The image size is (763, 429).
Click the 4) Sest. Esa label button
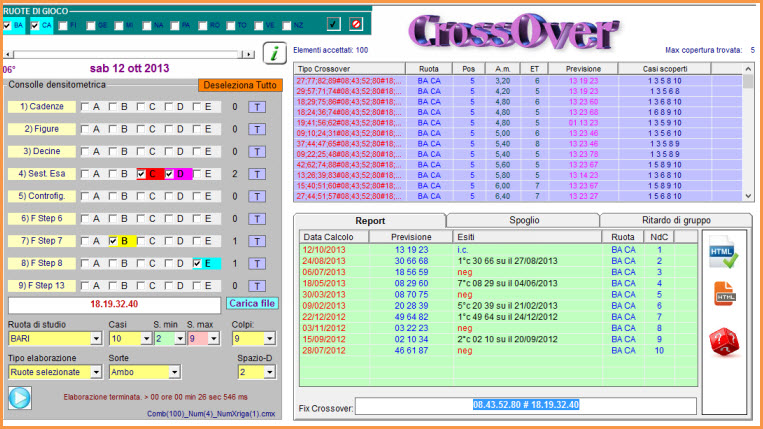pyautogui.click(x=42, y=174)
